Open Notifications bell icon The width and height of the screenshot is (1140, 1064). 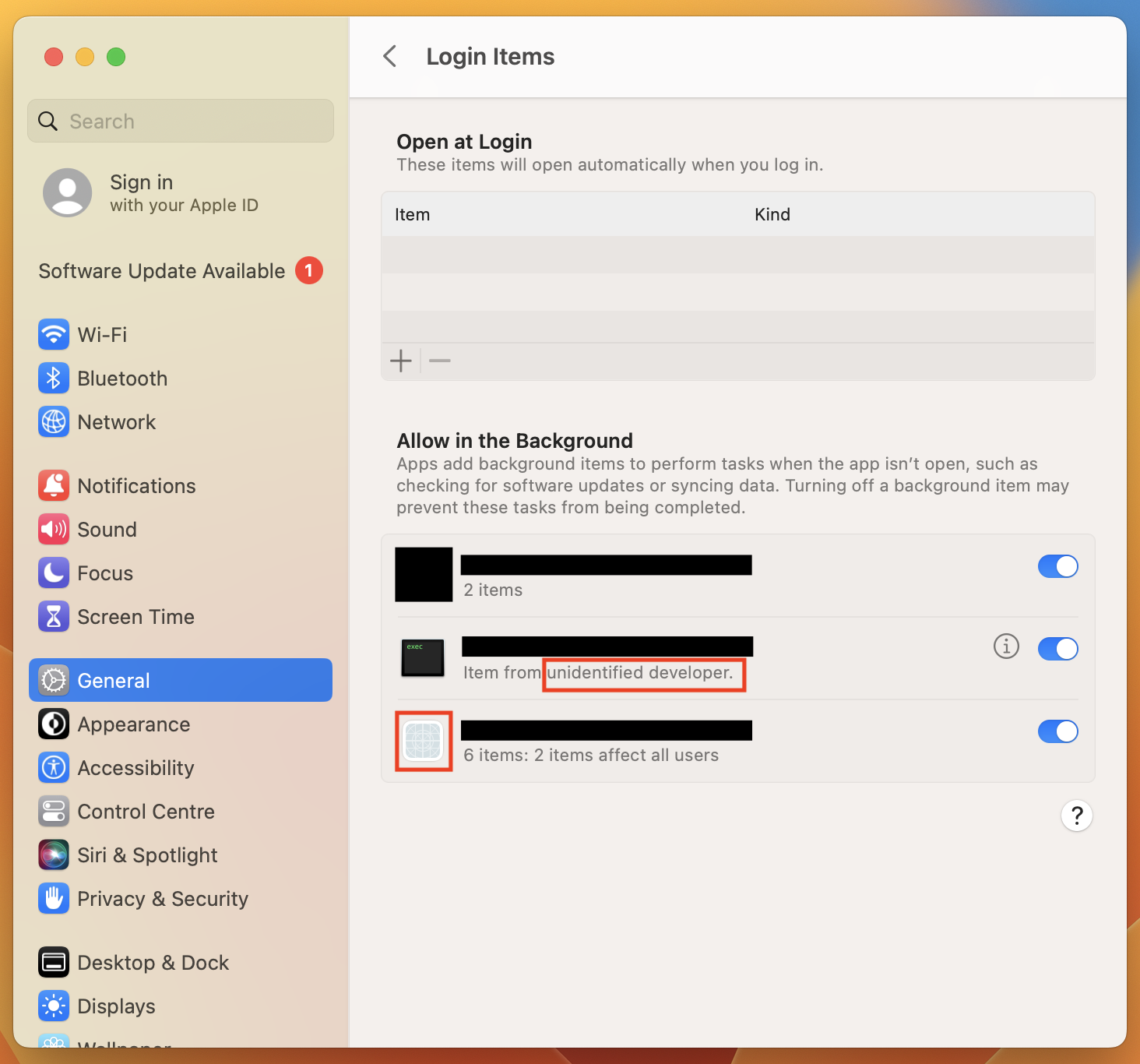tap(54, 486)
